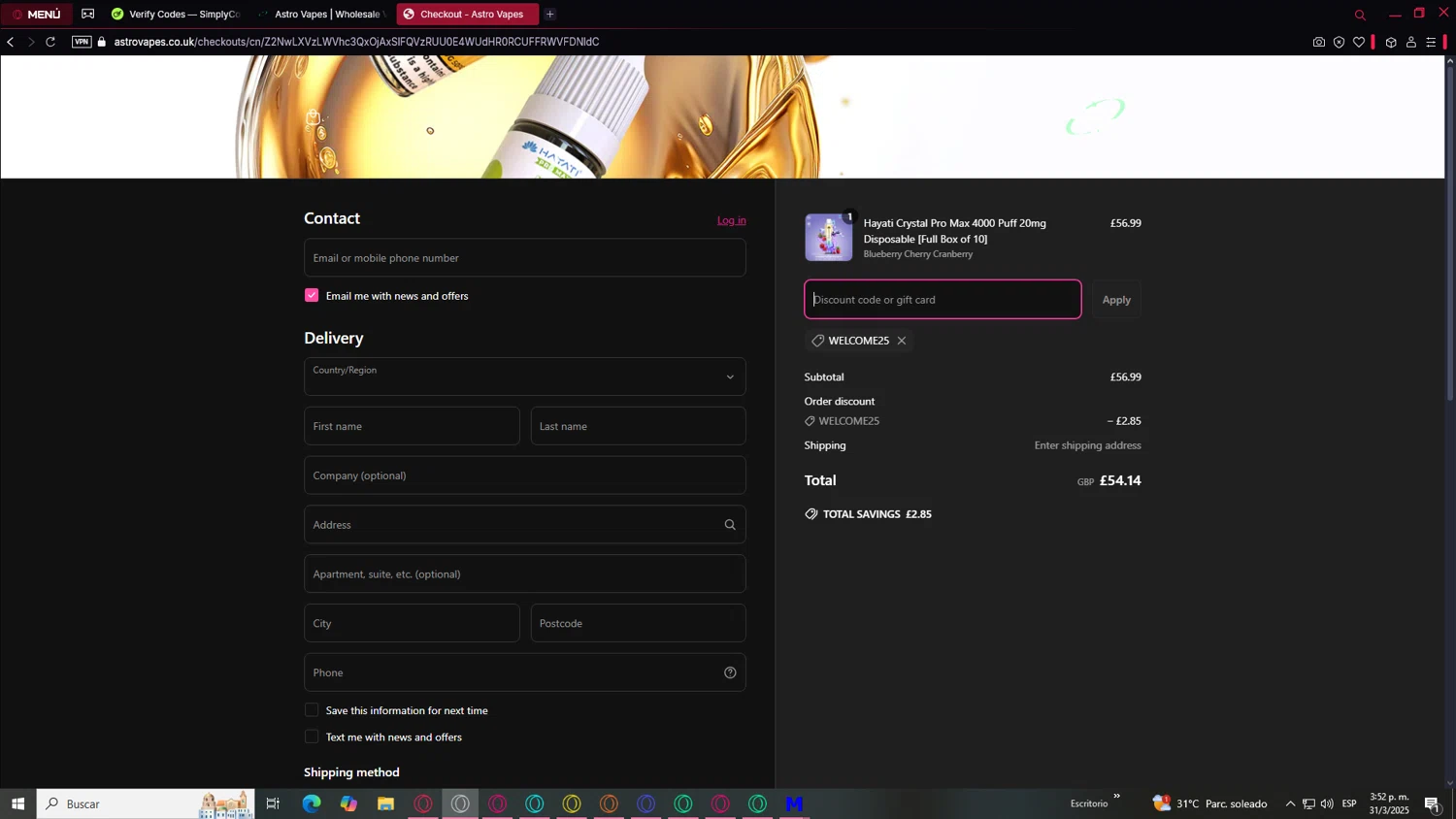Screen dimensions: 1456x819
Task: Open the notification center icon
Action: click(1432, 803)
